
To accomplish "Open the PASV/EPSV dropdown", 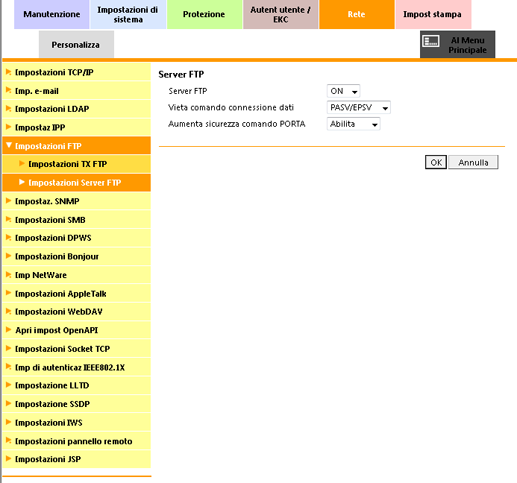I will (x=359, y=108).
